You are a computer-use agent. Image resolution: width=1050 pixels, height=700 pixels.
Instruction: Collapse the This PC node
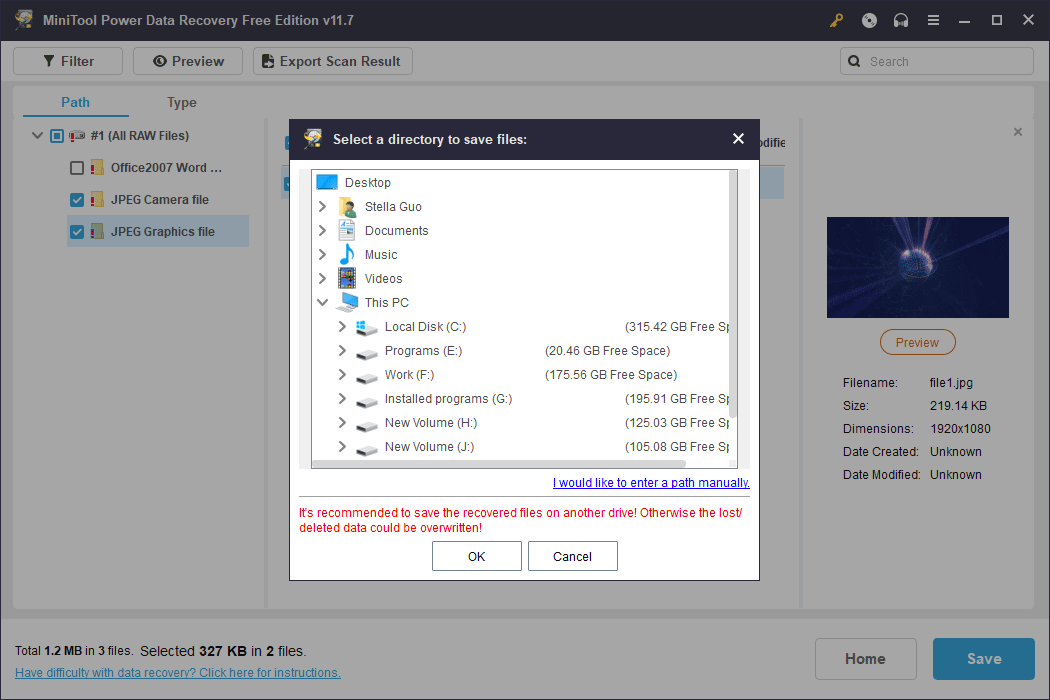coord(322,303)
